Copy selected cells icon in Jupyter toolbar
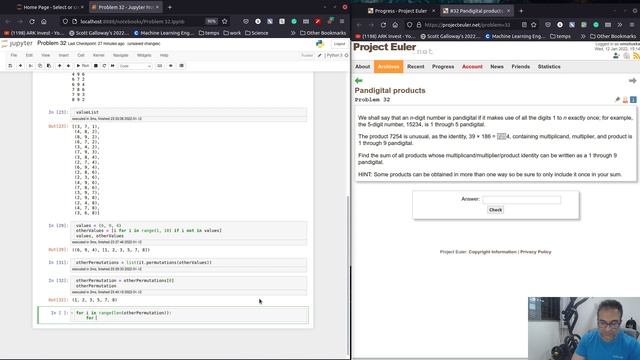This screenshot has width=640, height=360. pos(40,66)
